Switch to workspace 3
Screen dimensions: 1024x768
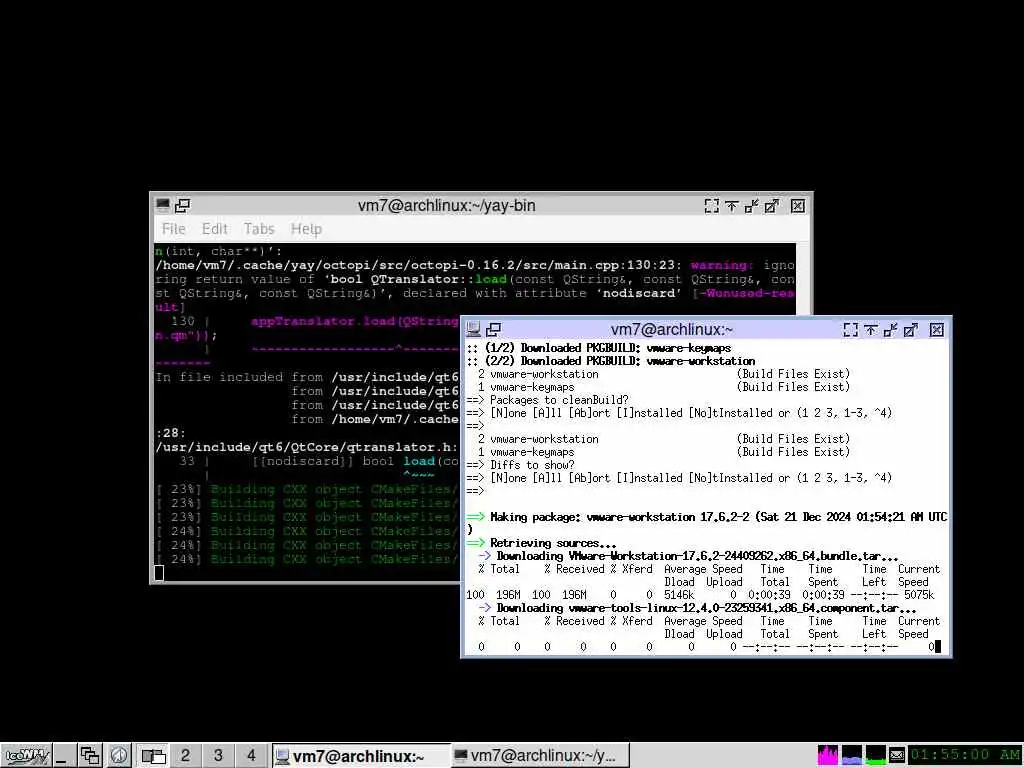point(218,756)
